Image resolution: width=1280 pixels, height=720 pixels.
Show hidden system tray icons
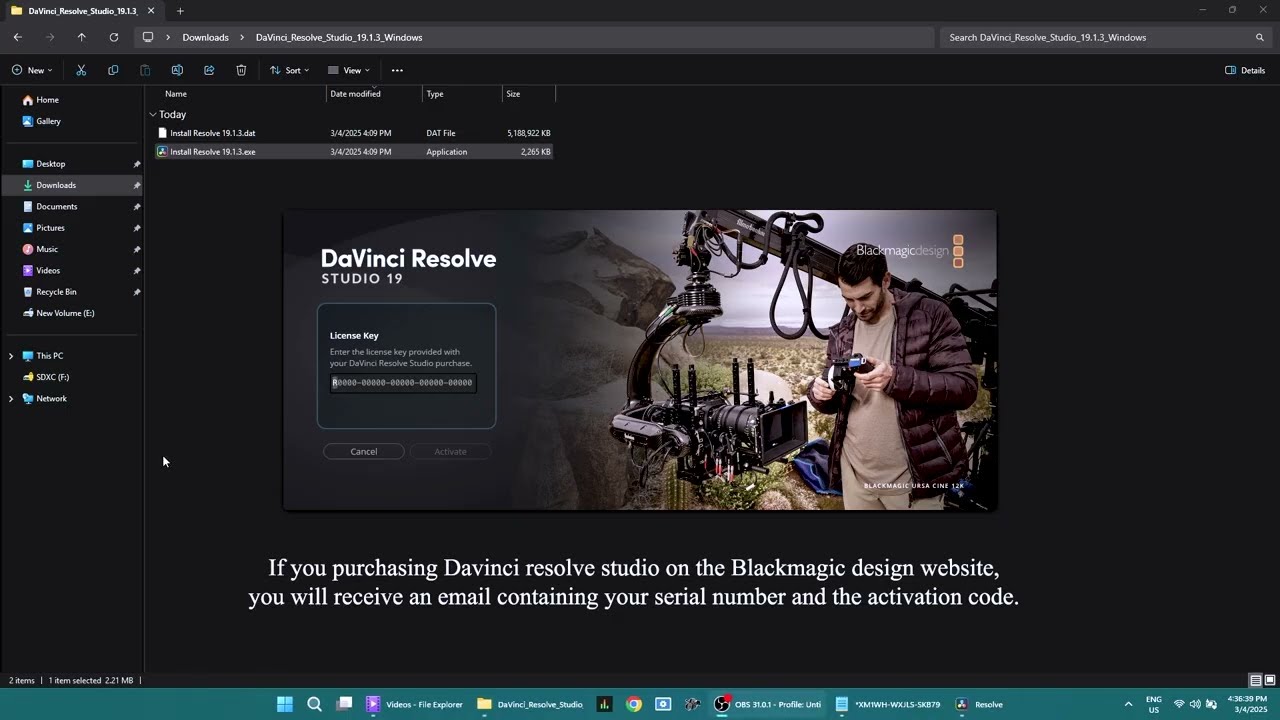pyautogui.click(x=1128, y=704)
